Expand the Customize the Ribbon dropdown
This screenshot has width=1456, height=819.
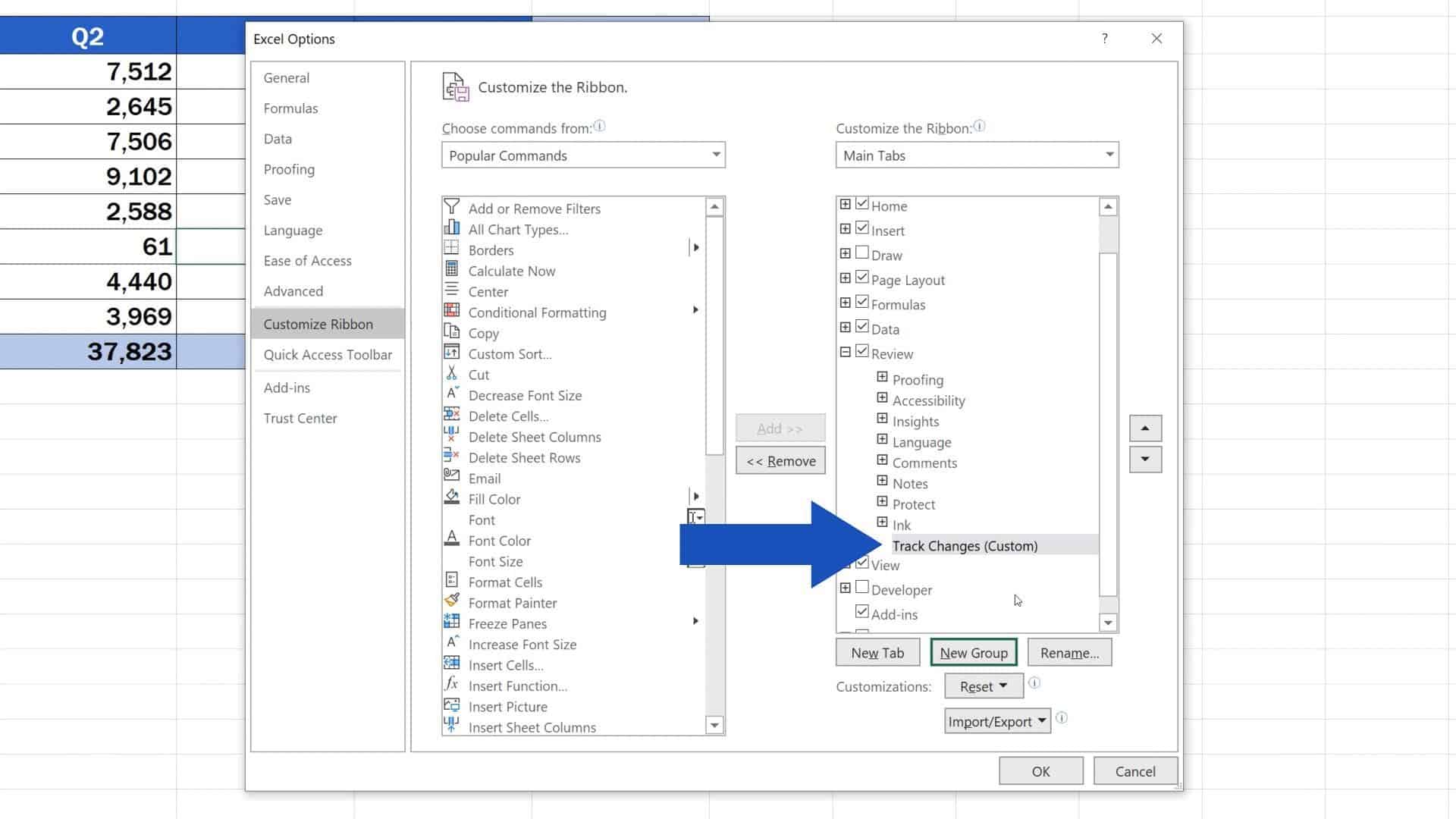click(x=1108, y=155)
